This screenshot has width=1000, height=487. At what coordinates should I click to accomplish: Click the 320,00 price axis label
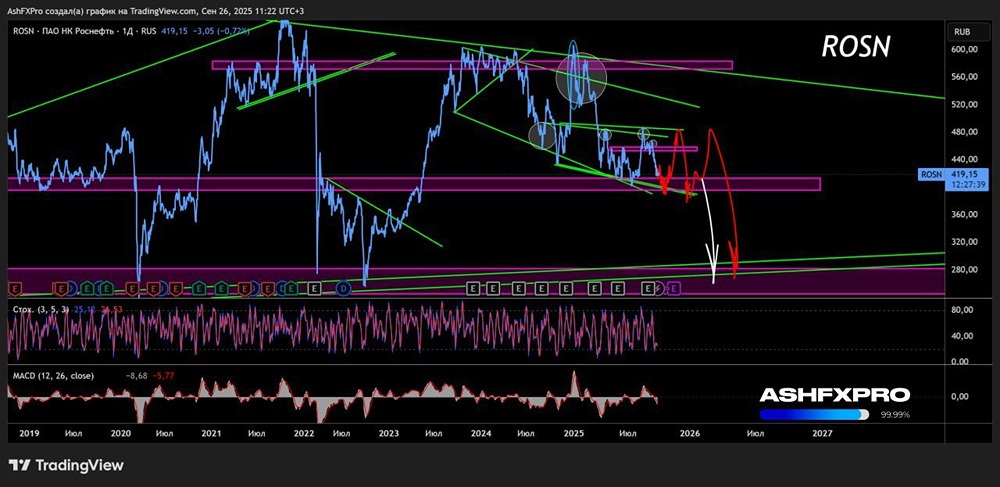point(962,242)
